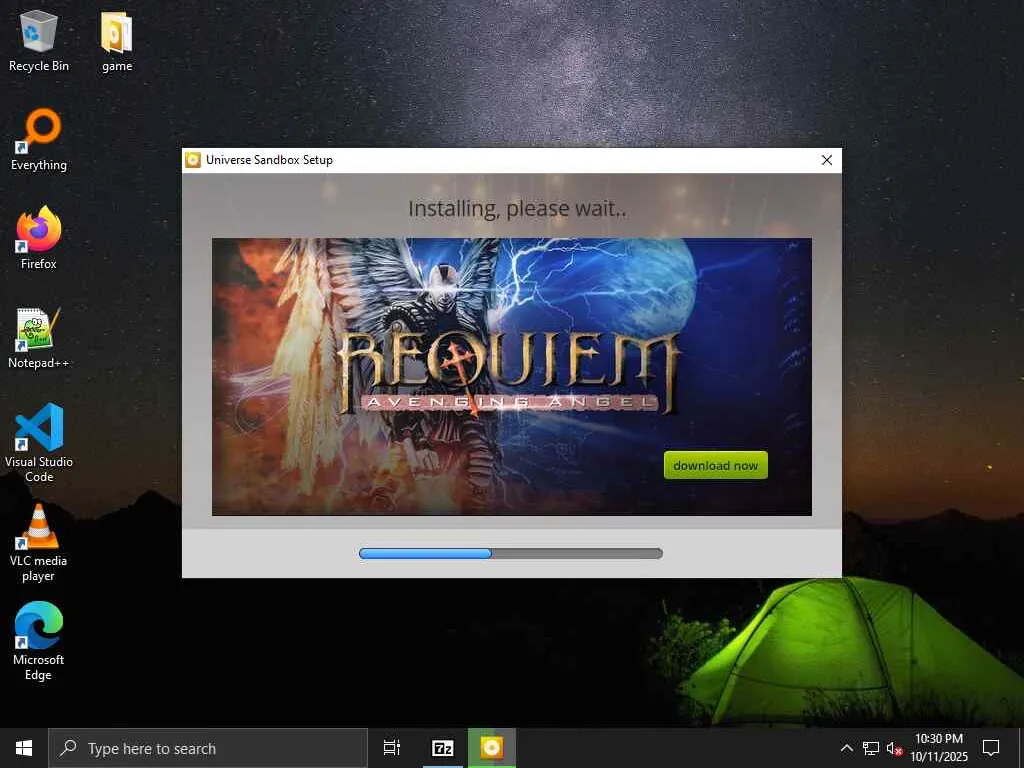Show hidden system tray icons
The height and width of the screenshot is (768, 1024).
click(x=846, y=748)
